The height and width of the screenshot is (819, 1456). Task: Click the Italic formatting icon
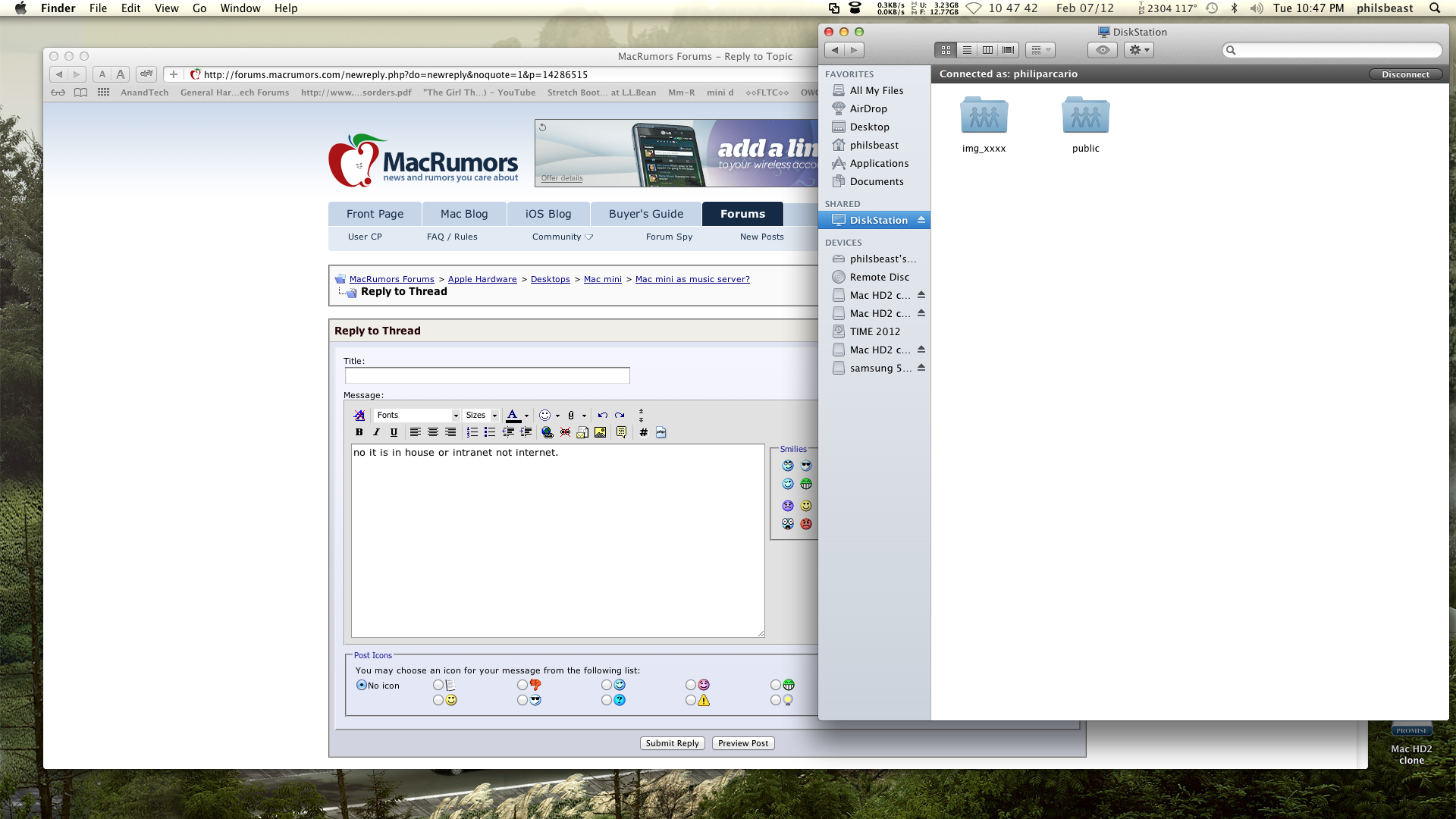tap(376, 432)
